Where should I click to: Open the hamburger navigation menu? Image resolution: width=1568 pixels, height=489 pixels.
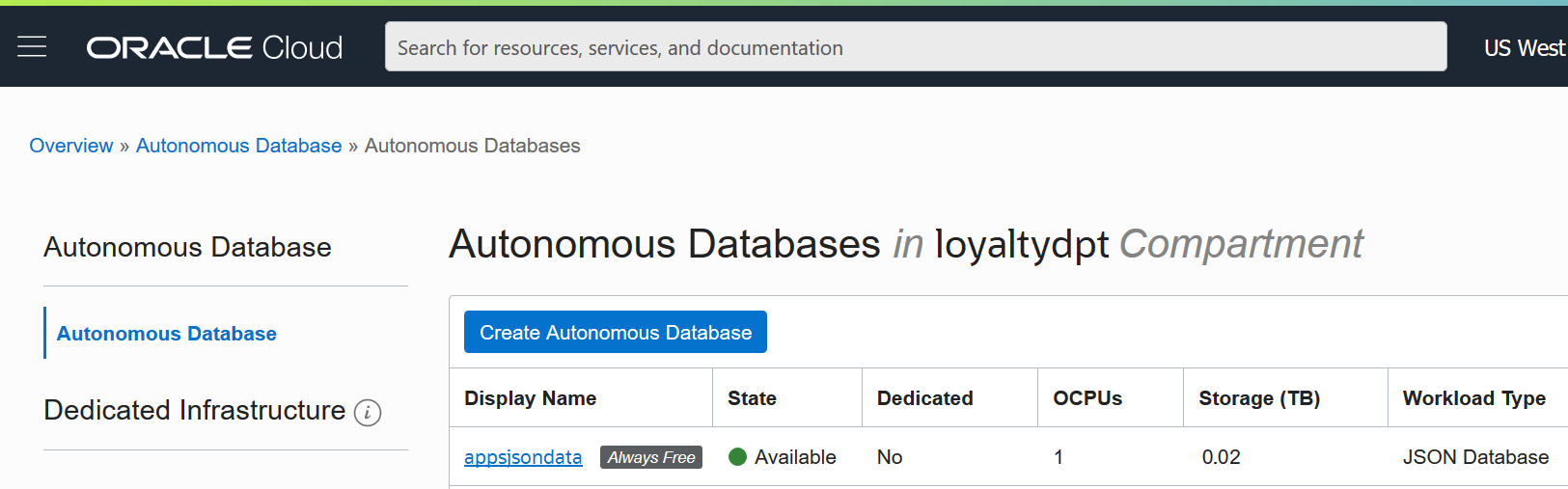pyautogui.click(x=32, y=46)
